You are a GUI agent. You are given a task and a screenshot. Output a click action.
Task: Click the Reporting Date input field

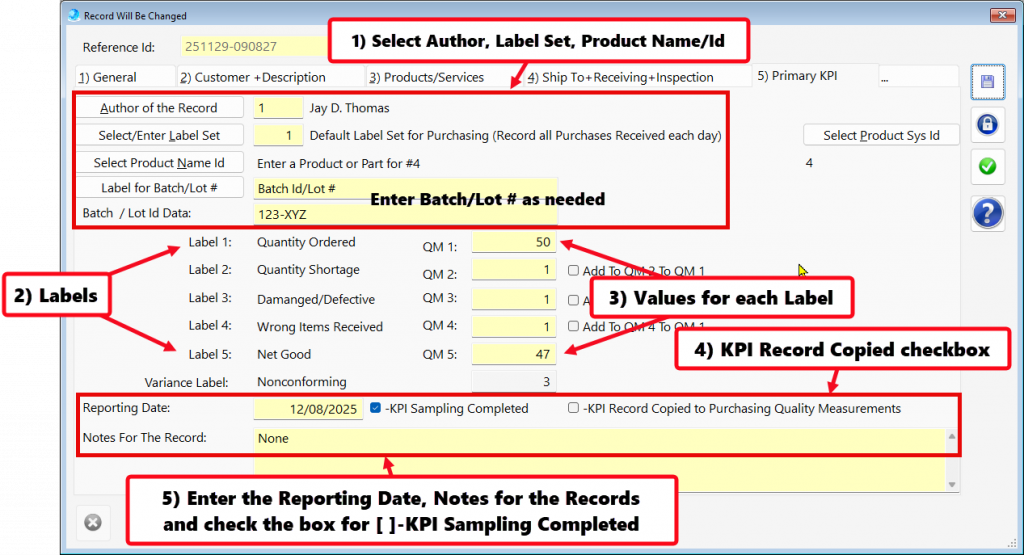[x=307, y=409]
